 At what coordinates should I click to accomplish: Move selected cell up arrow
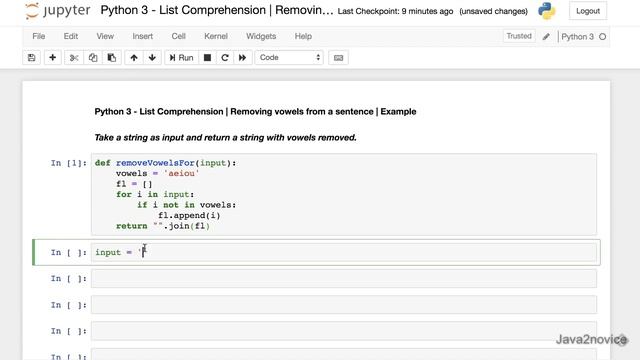(134, 58)
